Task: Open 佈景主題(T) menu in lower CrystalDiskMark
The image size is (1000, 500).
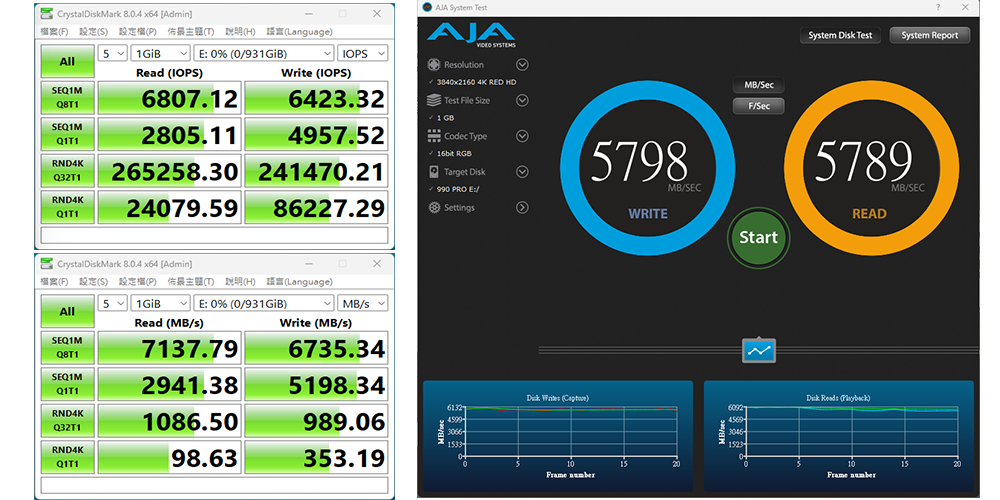Action: coord(191,282)
